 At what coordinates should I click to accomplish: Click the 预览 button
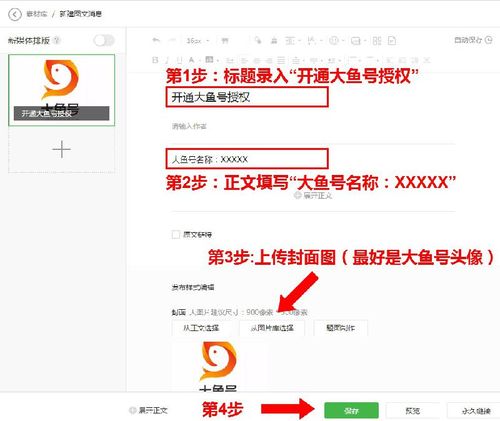coord(413,411)
